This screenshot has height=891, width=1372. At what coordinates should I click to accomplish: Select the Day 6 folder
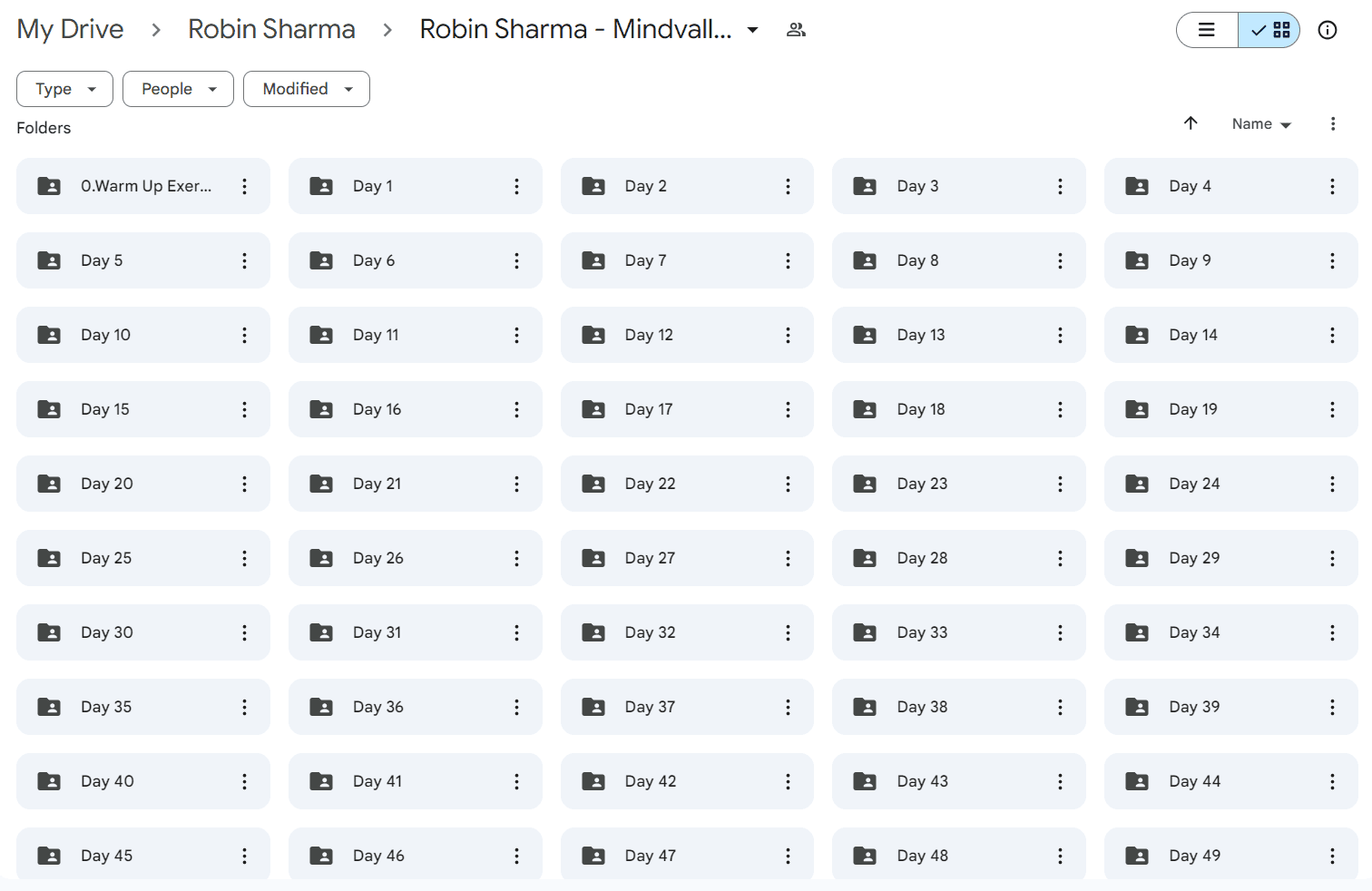[416, 260]
